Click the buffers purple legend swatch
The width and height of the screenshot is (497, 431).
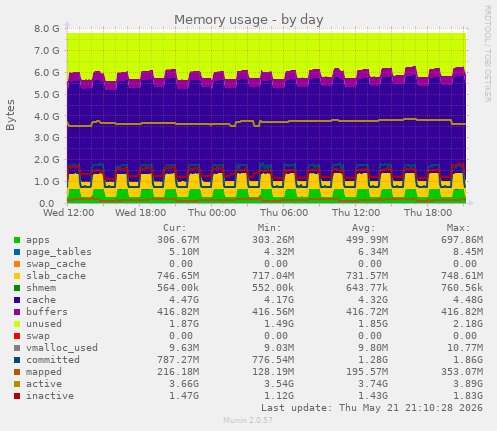(17, 312)
